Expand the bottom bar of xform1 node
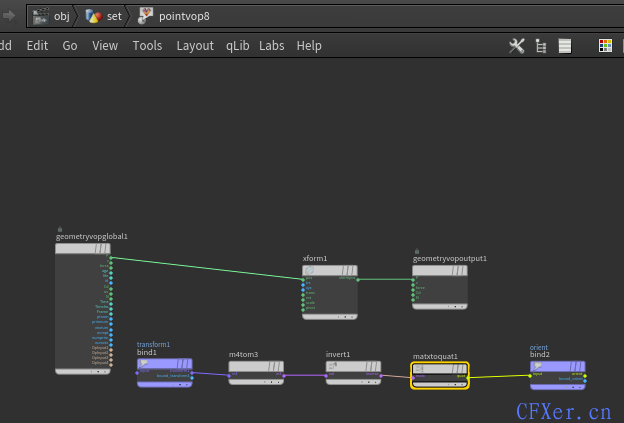The height and width of the screenshot is (423, 624). point(330,316)
